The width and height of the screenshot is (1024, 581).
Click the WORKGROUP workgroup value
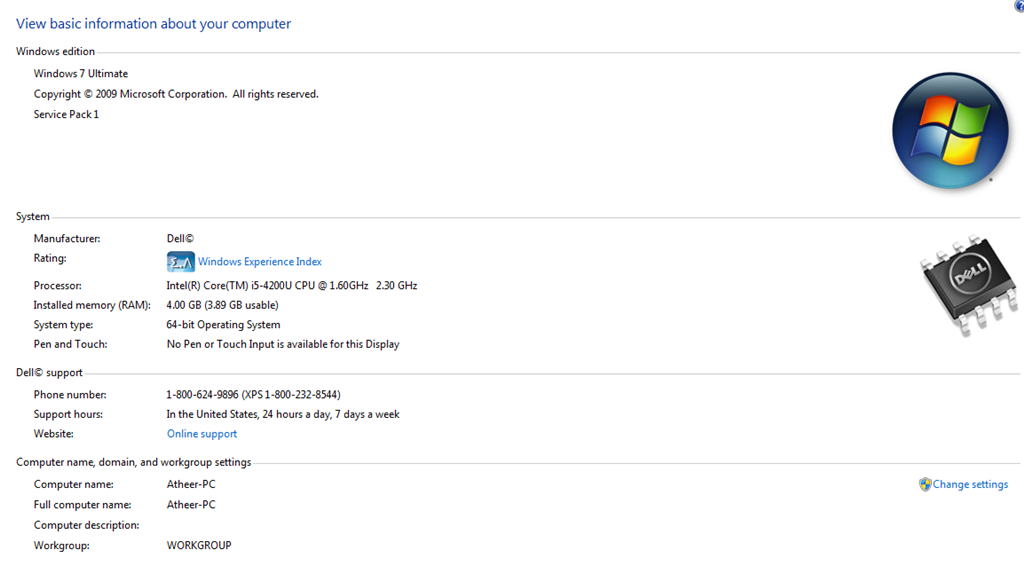[x=199, y=546]
